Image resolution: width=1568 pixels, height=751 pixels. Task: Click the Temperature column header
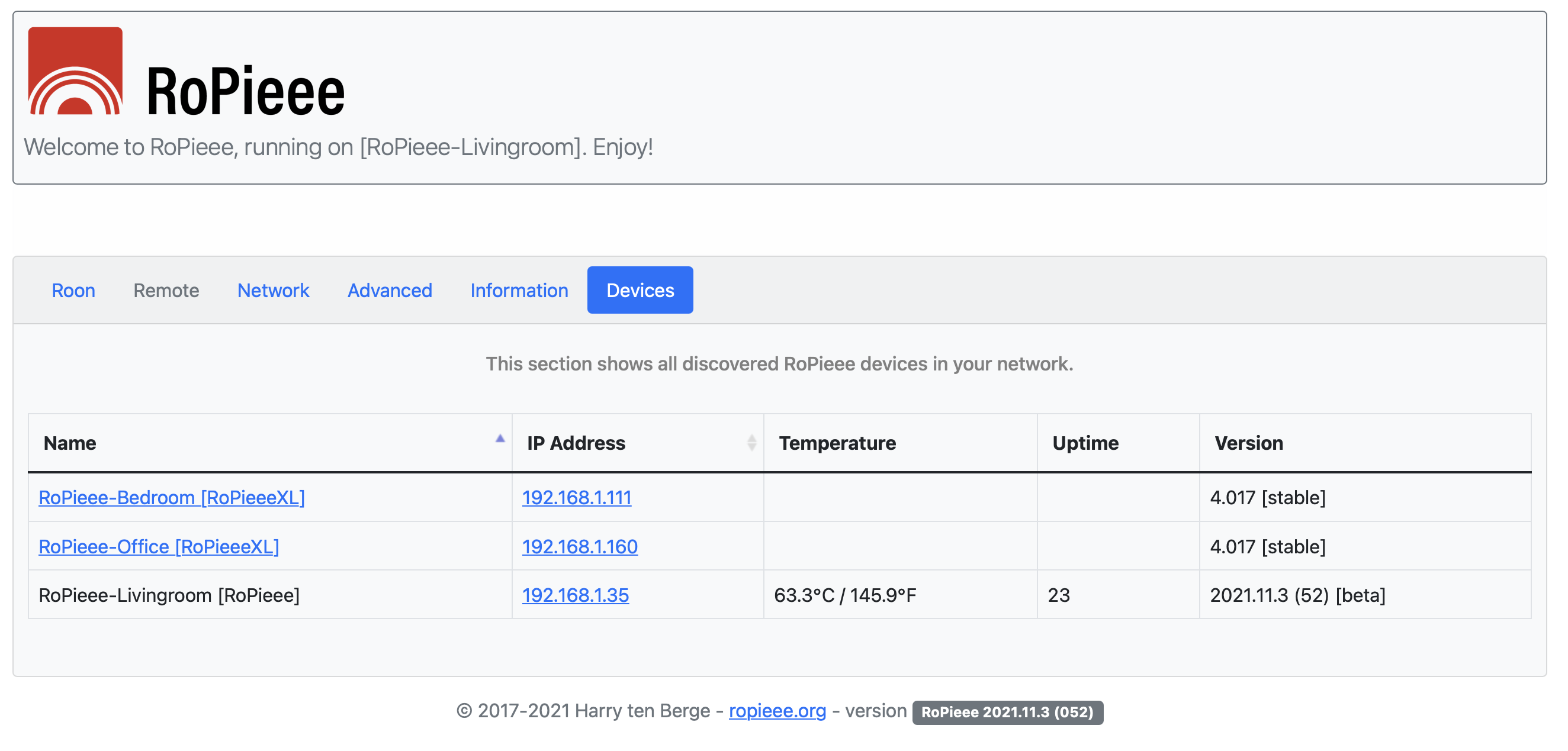point(900,443)
